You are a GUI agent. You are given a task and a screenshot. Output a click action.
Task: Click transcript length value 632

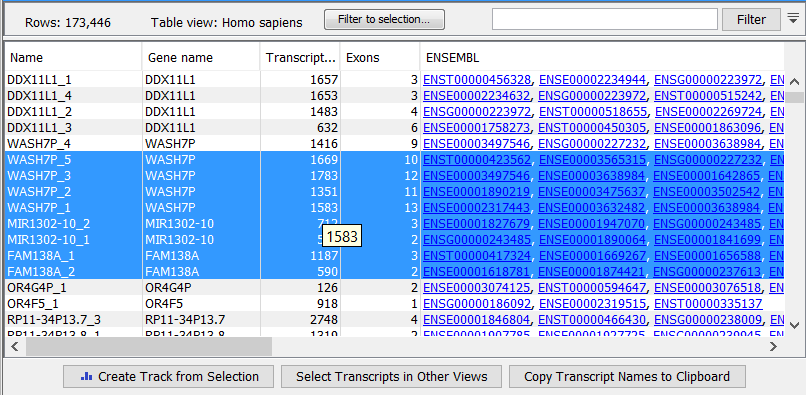point(327,128)
